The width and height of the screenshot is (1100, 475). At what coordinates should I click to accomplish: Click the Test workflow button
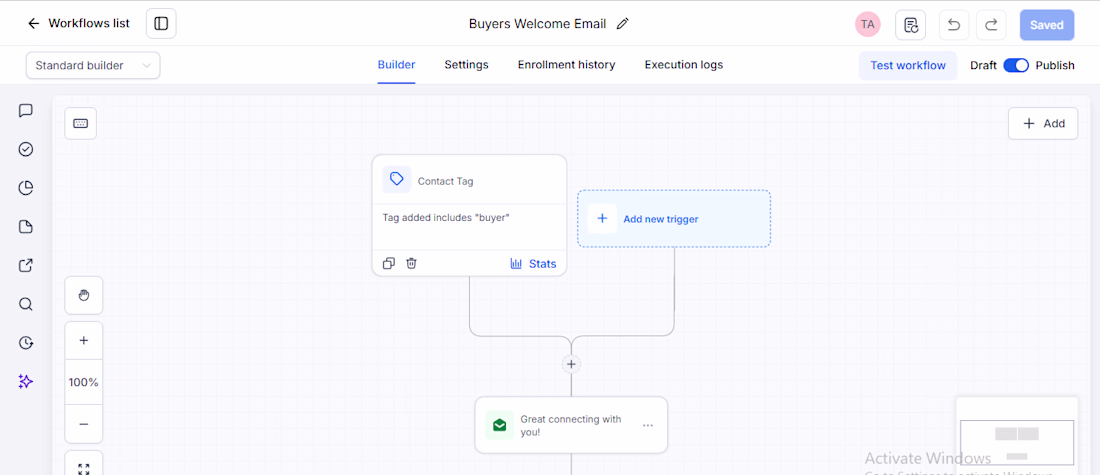(908, 65)
